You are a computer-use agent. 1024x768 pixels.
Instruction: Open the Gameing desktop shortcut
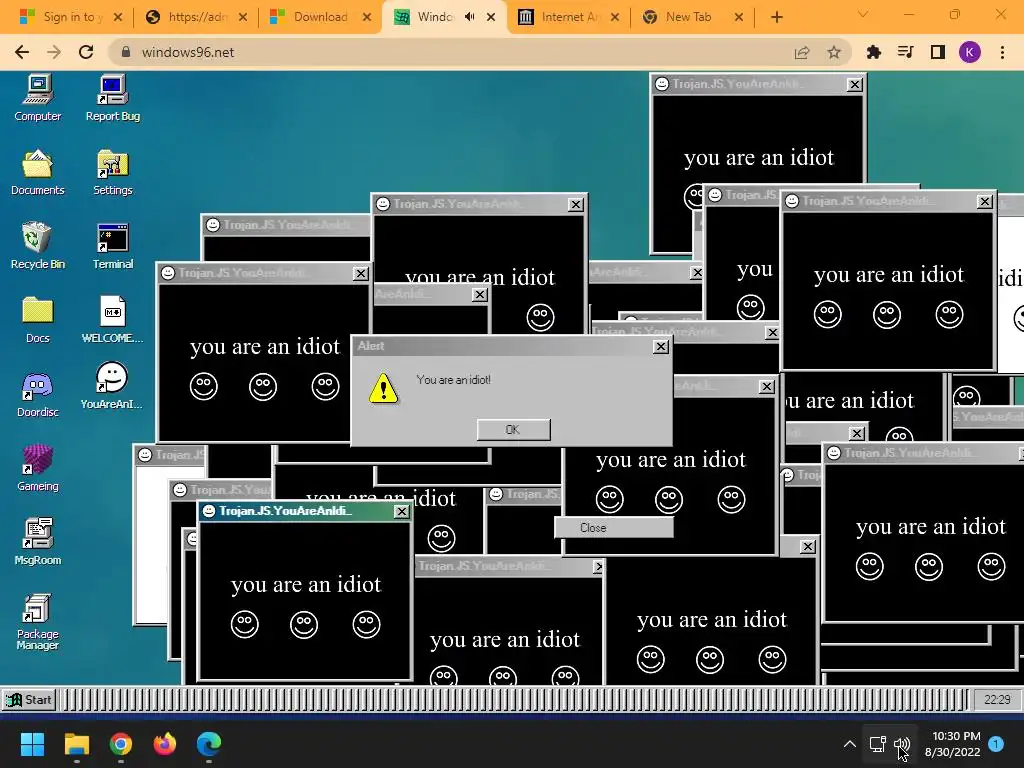pos(38,468)
